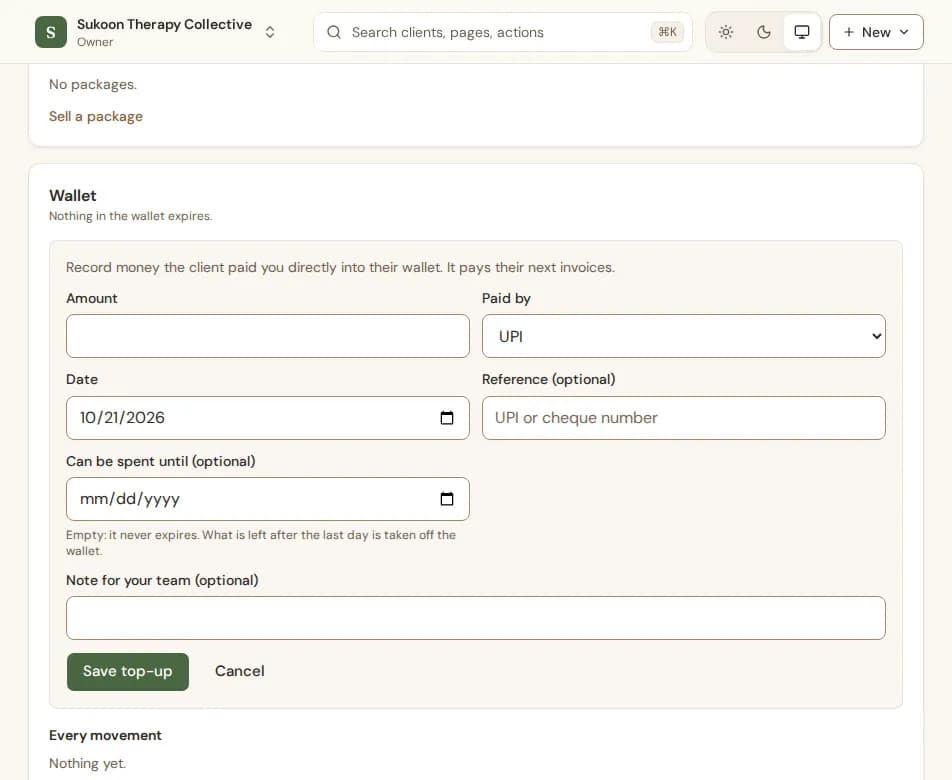The image size is (952, 780).
Task: Open calendar picker for Date field
Action: 447,418
